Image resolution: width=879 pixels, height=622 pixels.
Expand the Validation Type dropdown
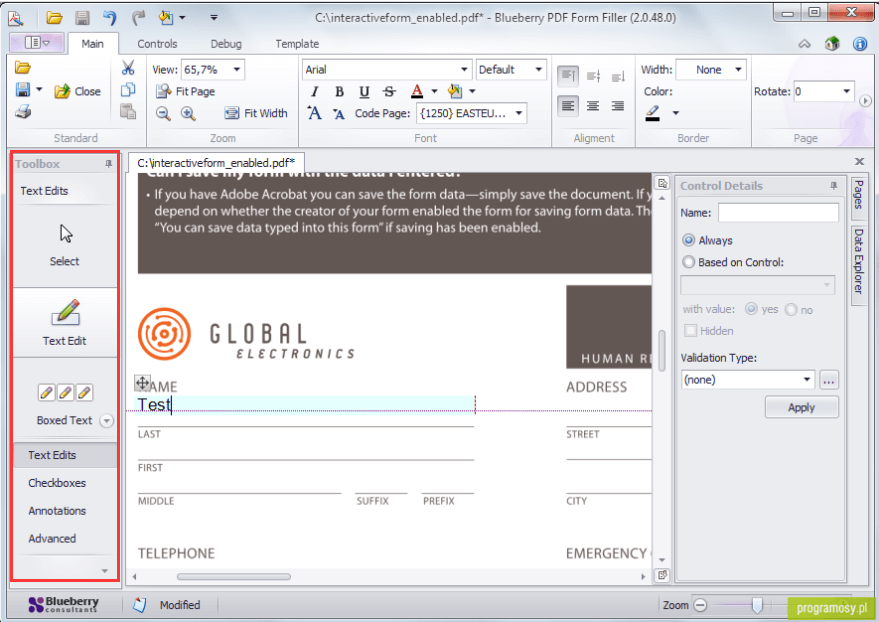click(x=807, y=380)
